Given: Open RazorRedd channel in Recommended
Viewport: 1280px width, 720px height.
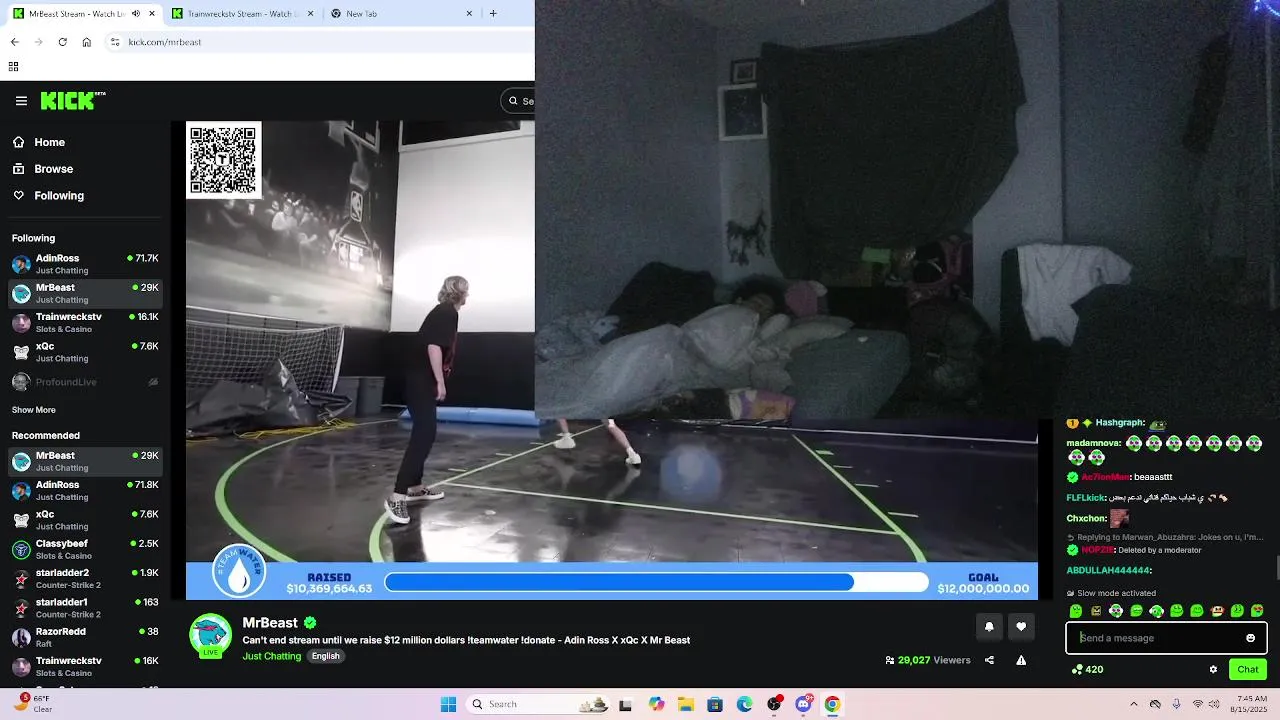Looking at the screenshot, I should pyautogui.click(x=85, y=637).
